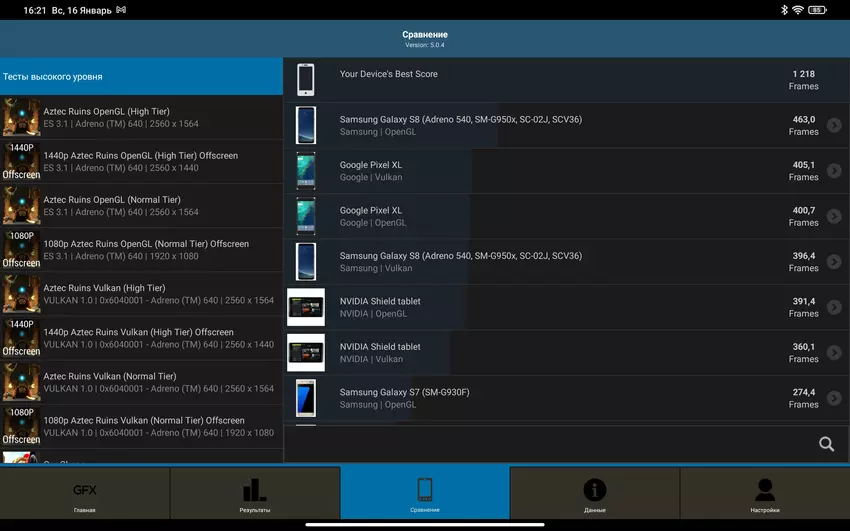This screenshot has height=531, width=850.
Task: Choose Aztec Ruins Vulkan (High Tier) test
Action: point(141,294)
